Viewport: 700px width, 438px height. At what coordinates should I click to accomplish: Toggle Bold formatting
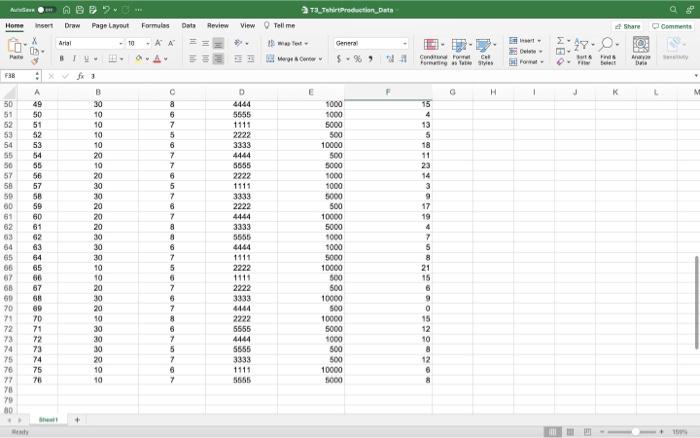62,58
